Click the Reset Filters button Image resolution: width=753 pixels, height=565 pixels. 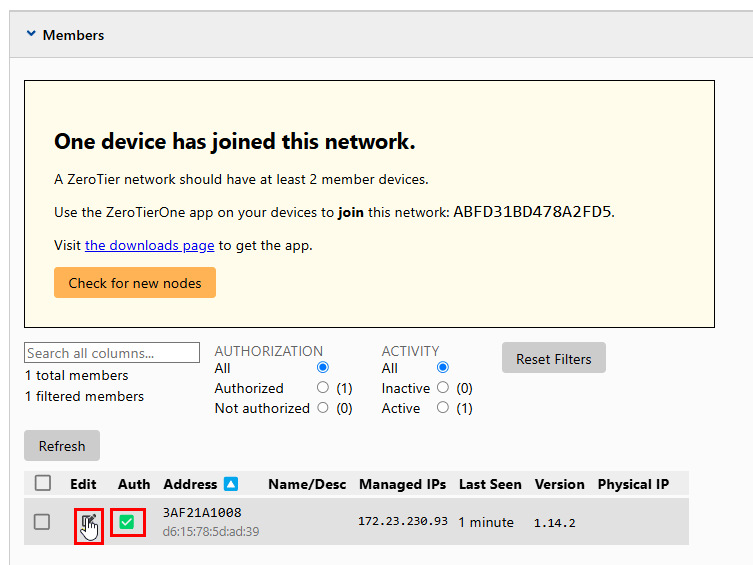553,359
